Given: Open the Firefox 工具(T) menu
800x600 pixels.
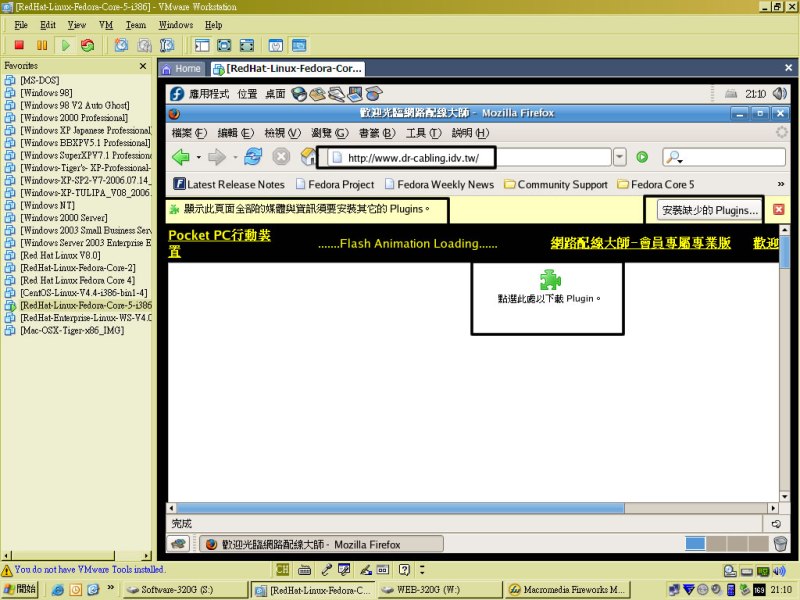Looking at the screenshot, I should click(x=423, y=133).
